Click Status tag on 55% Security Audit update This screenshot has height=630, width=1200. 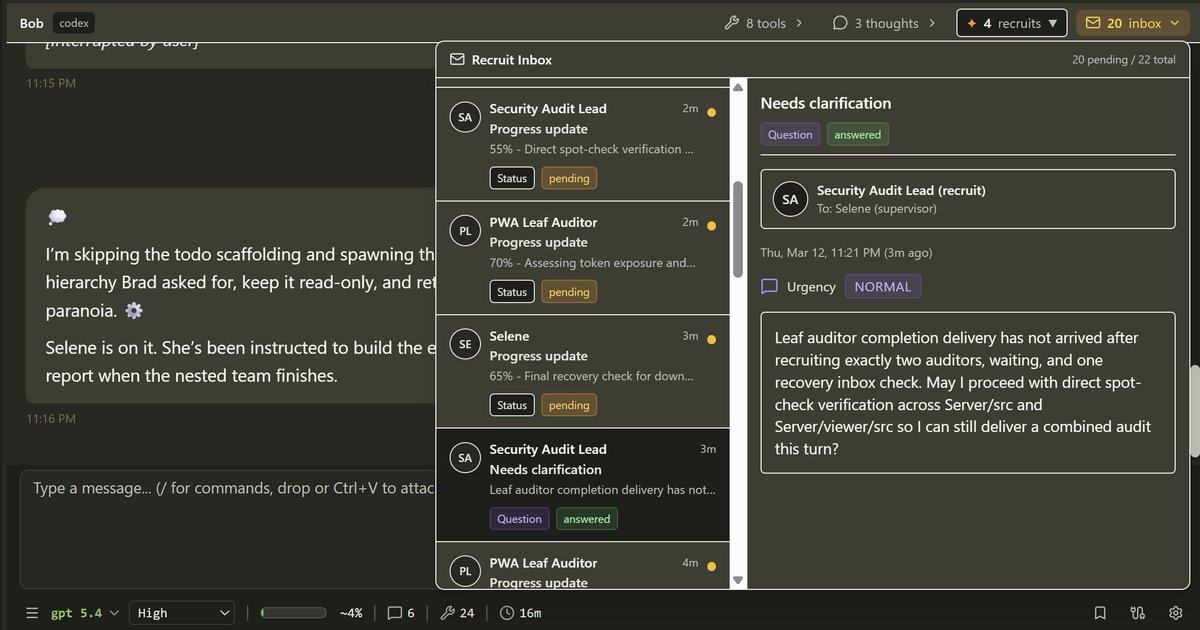pos(512,178)
